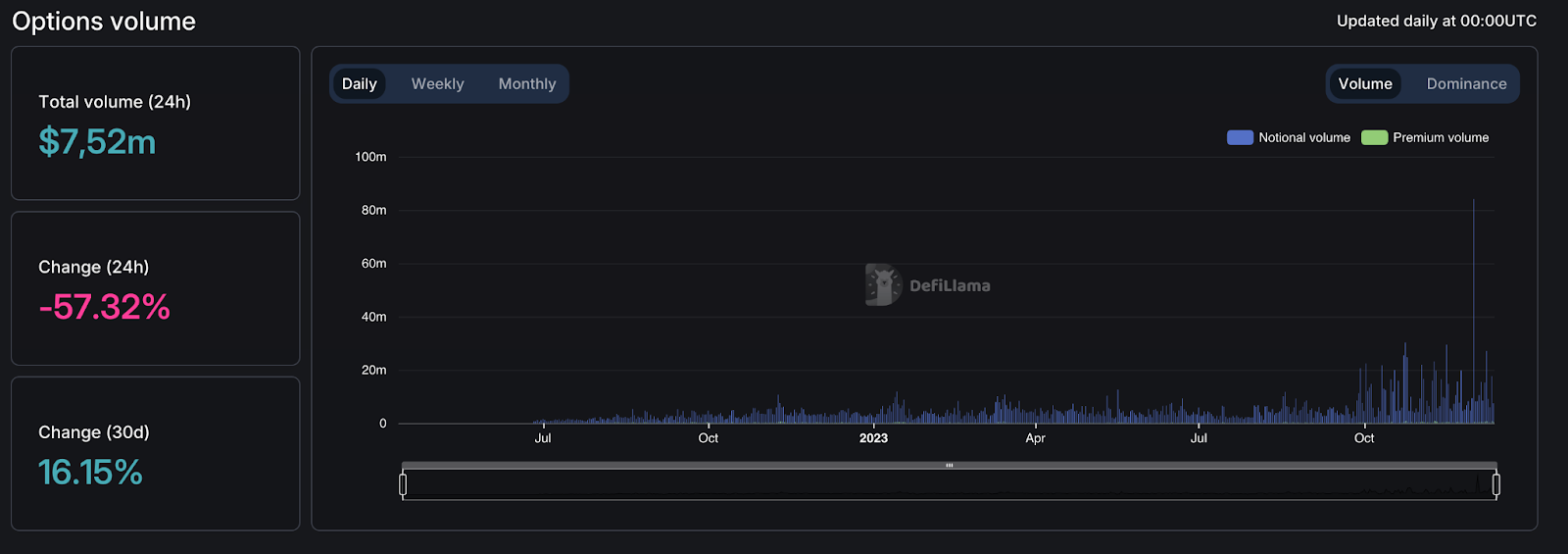Click the 2023 x-axis label

pyautogui.click(x=873, y=438)
